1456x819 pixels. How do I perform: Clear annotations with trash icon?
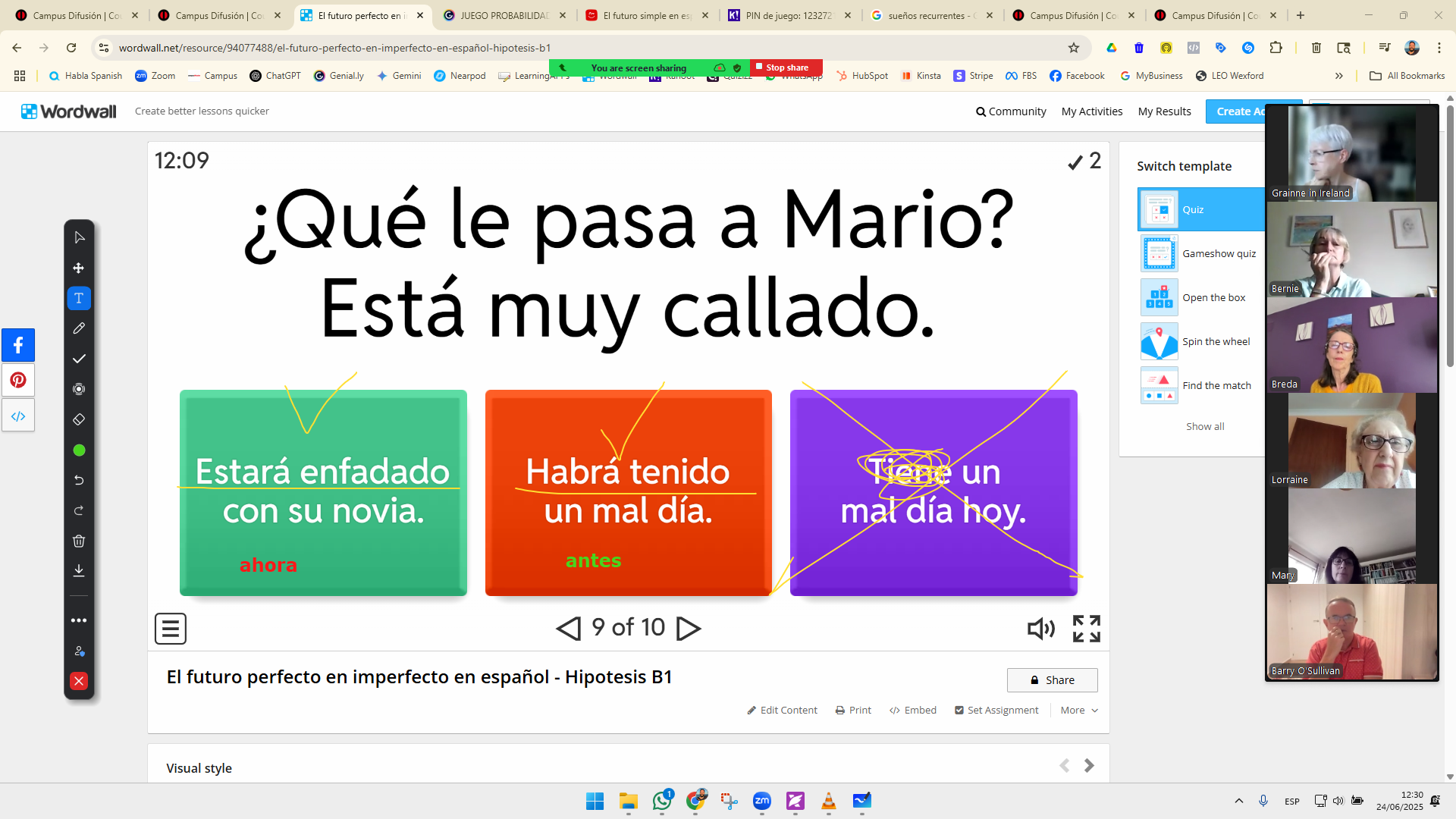(79, 541)
